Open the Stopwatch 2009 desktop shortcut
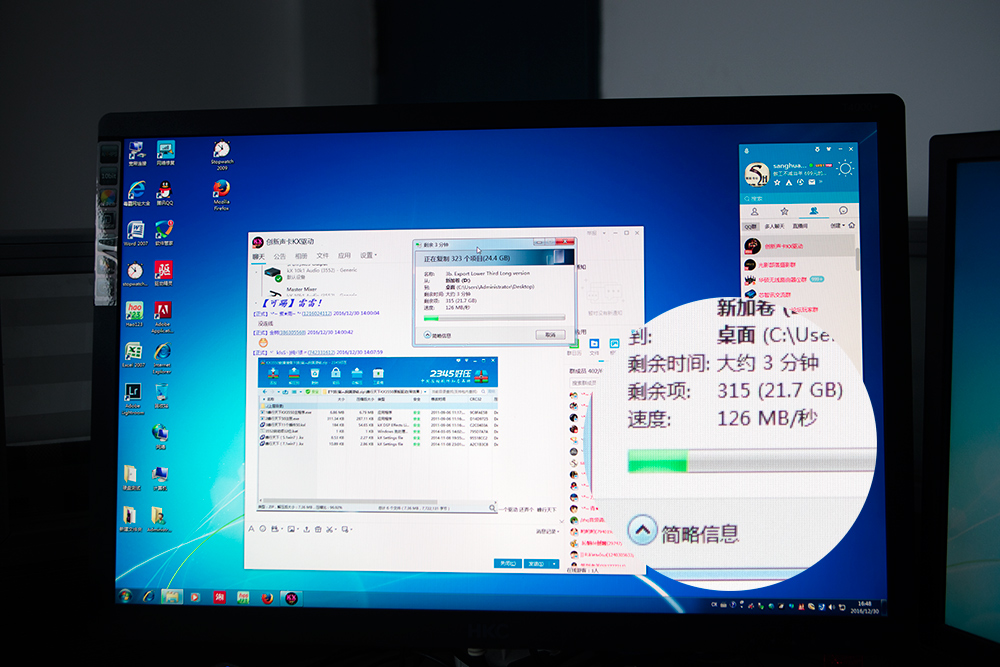This screenshot has width=1000, height=667. (x=221, y=154)
